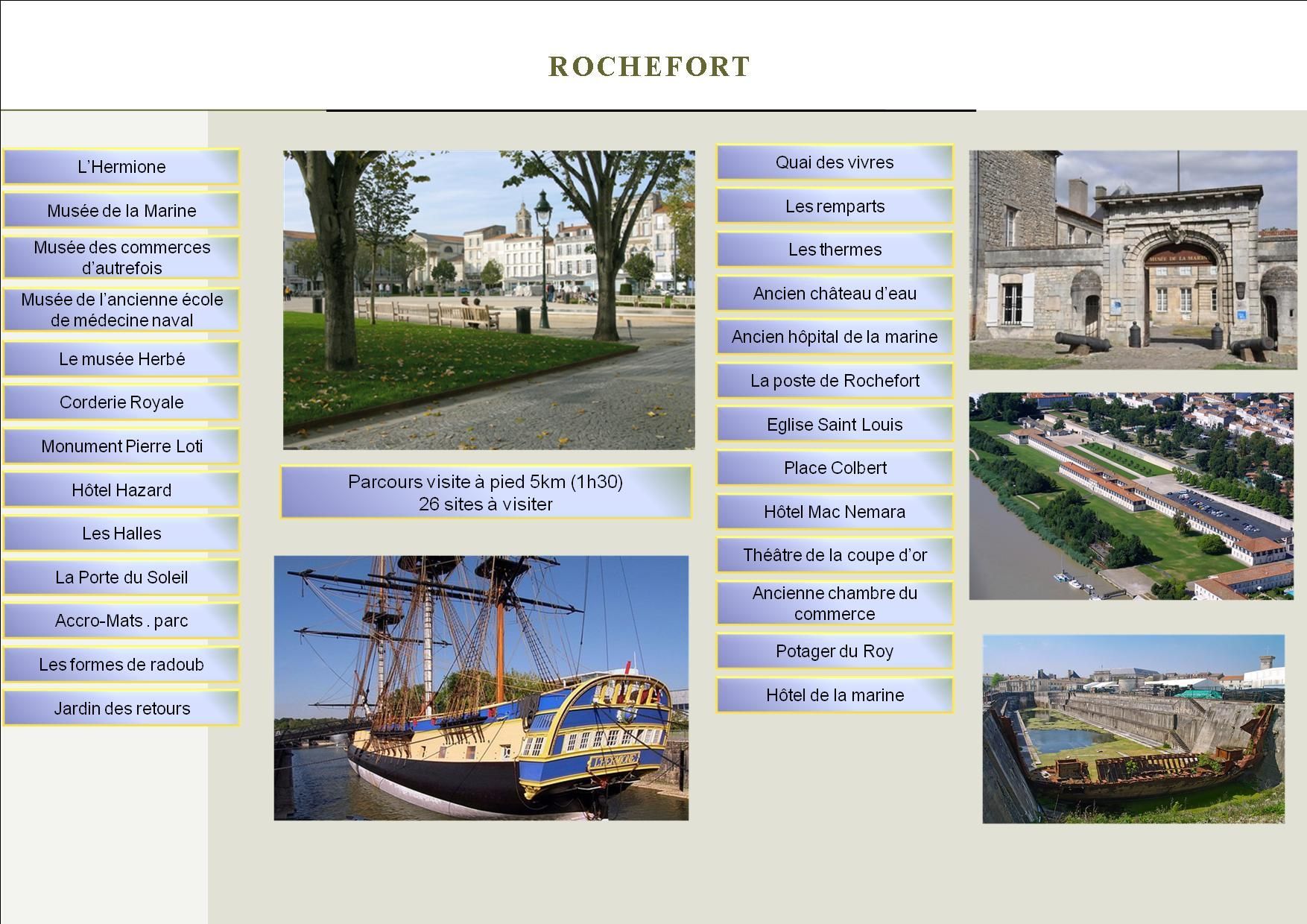Go to Les thermes

point(835,250)
